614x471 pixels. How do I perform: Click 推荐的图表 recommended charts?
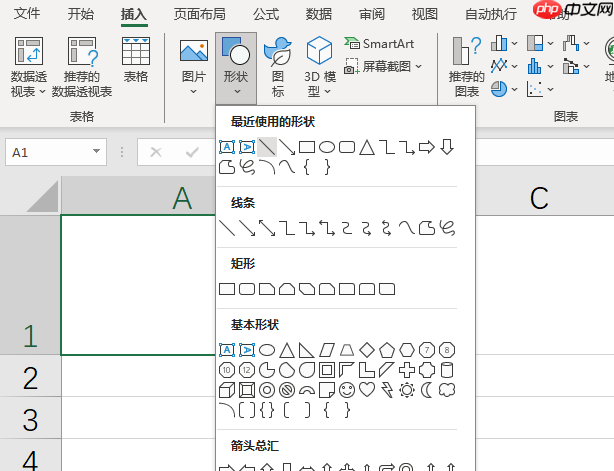(x=466, y=67)
